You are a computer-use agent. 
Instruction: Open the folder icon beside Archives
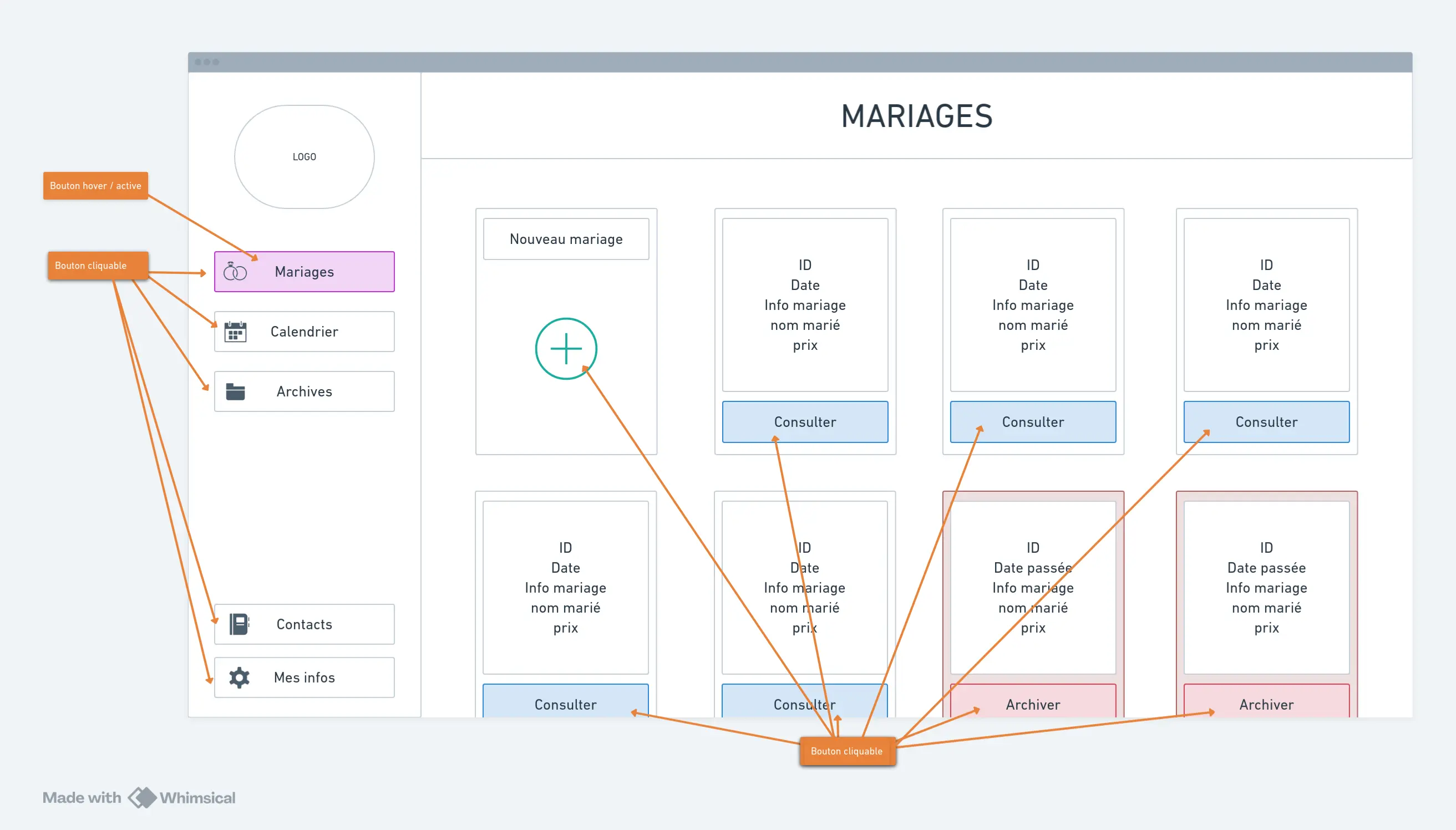point(236,391)
